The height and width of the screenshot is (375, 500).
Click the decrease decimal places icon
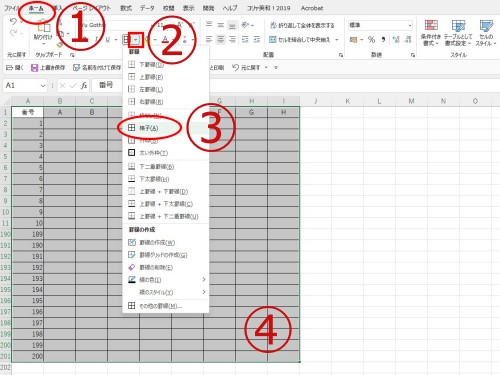point(408,40)
